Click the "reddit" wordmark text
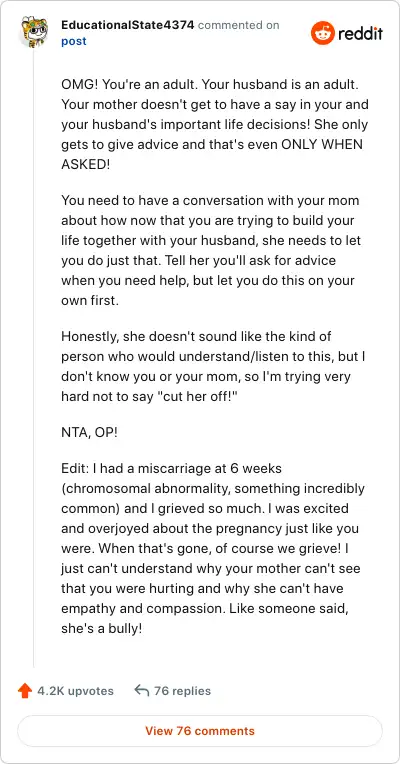Viewport: 400px width, 764px height. tap(360, 34)
